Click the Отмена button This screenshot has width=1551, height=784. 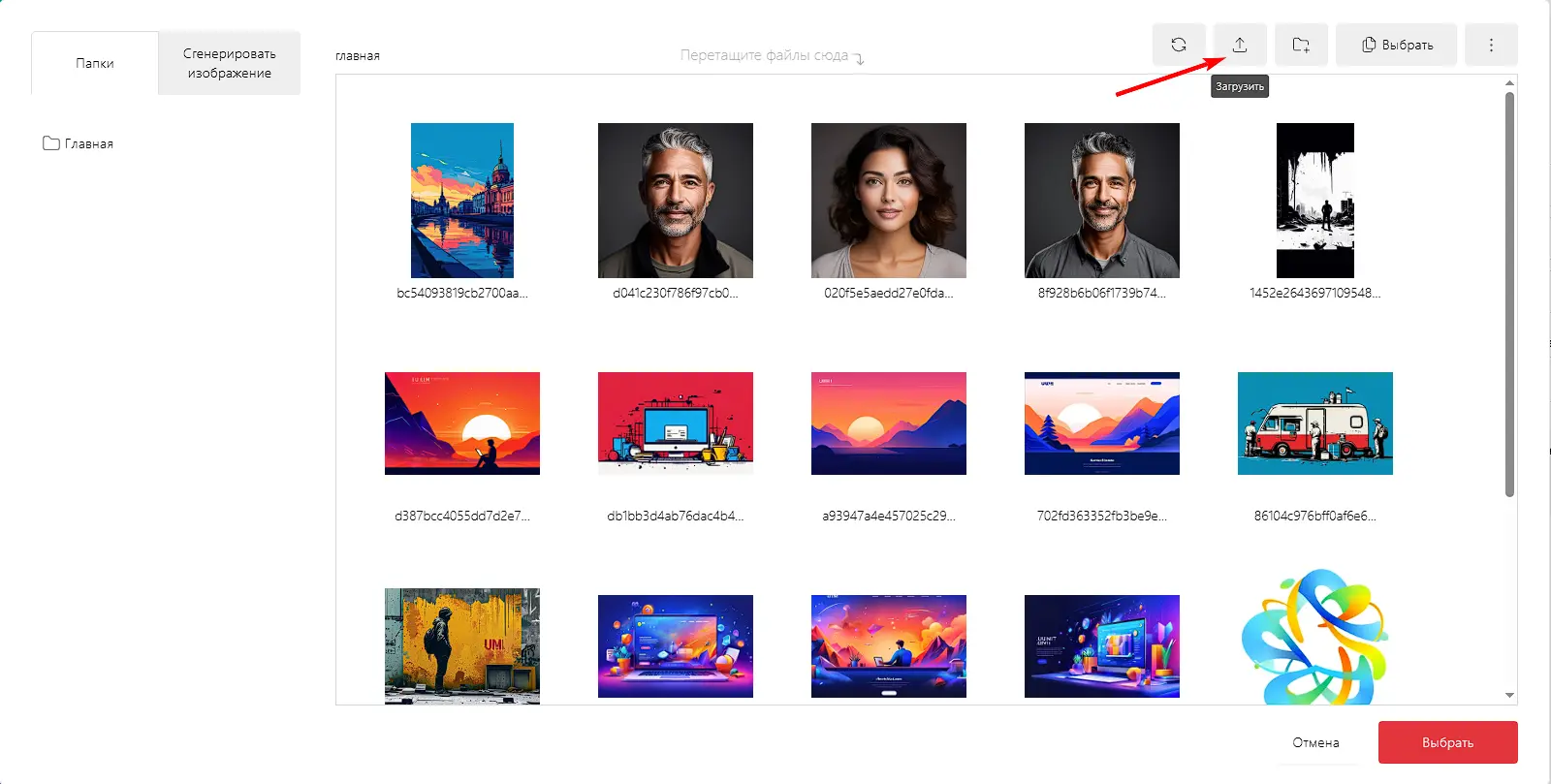pyautogui.click(x=1315, y=742)
